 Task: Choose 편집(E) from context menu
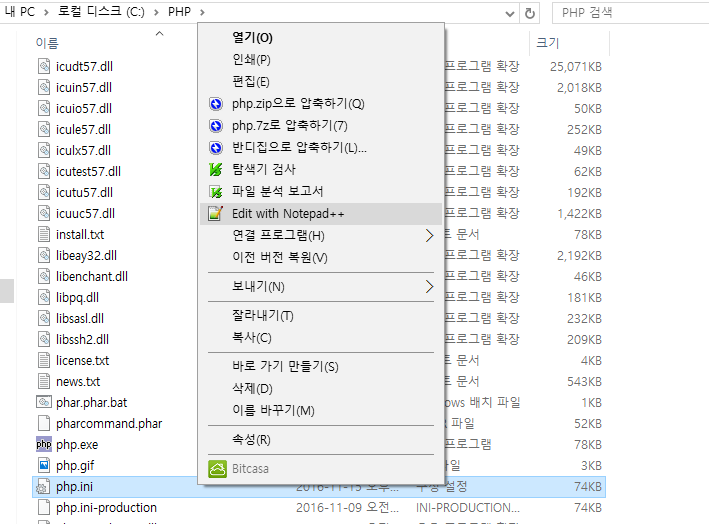click(251, 82)
